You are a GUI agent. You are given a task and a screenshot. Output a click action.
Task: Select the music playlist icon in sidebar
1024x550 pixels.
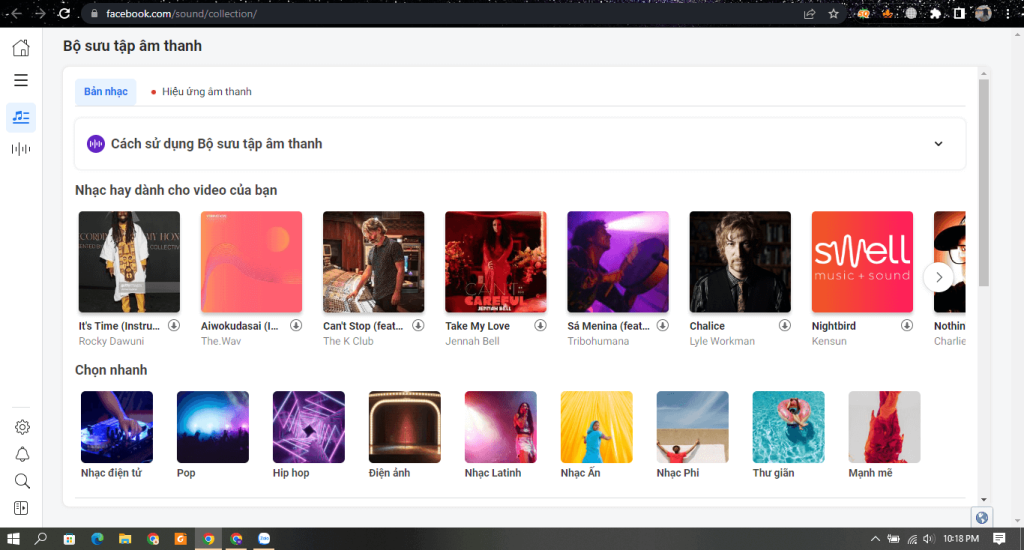(x=21, y=117)
